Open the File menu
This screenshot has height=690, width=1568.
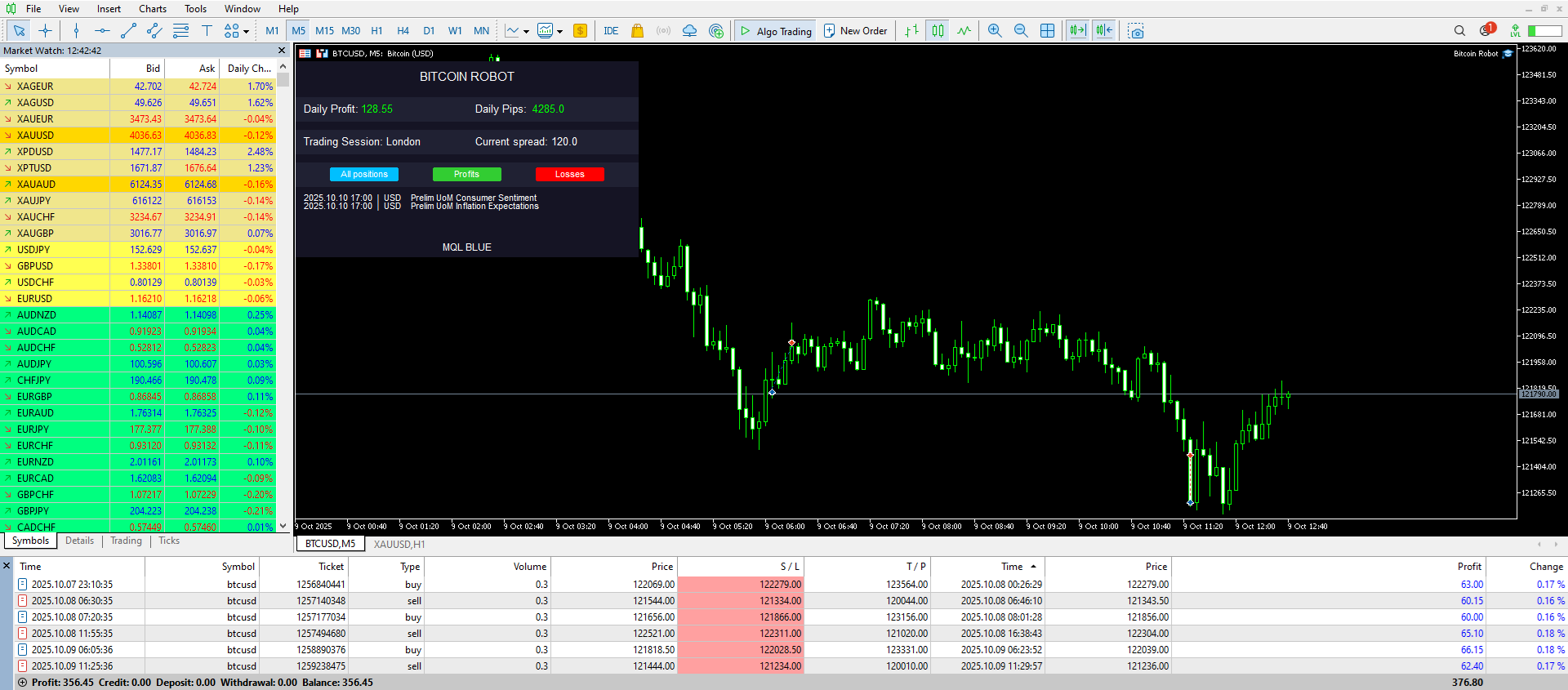(x=33, y=9)
